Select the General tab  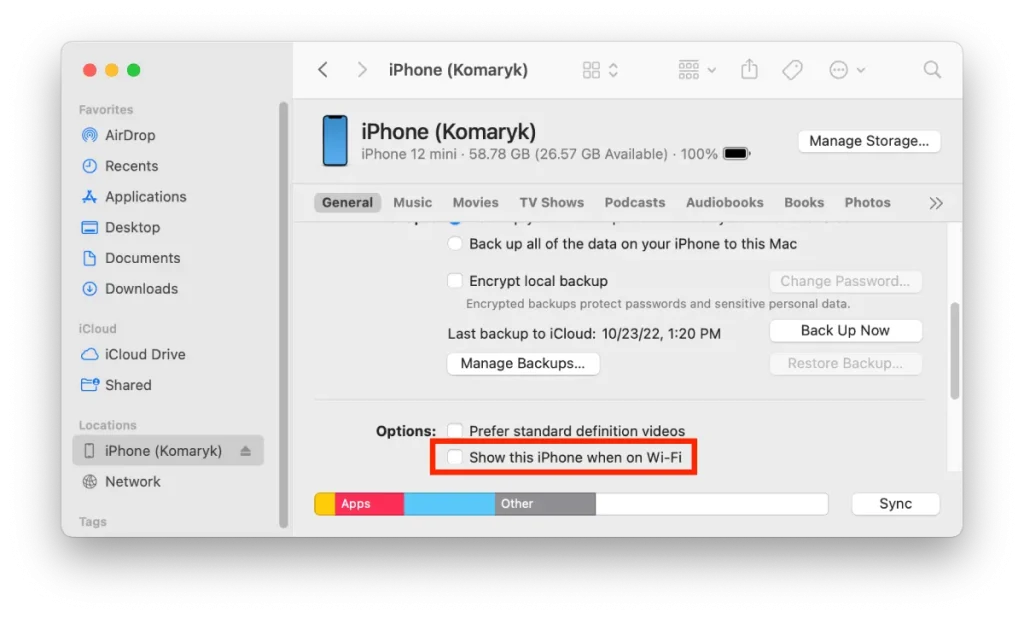pyautogui.click(x=347, y=203)
